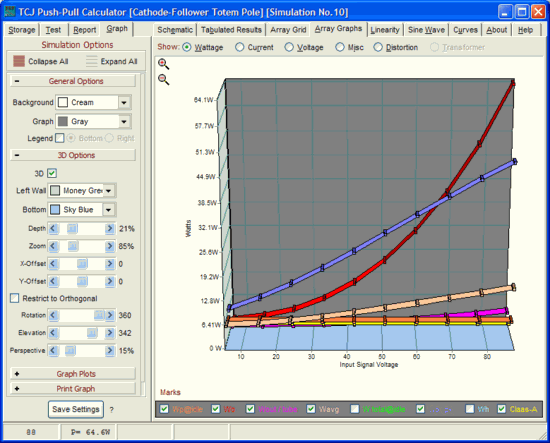Uncheck the Wo plot checkbox
The image size is (550, 443).
point(216,409)
